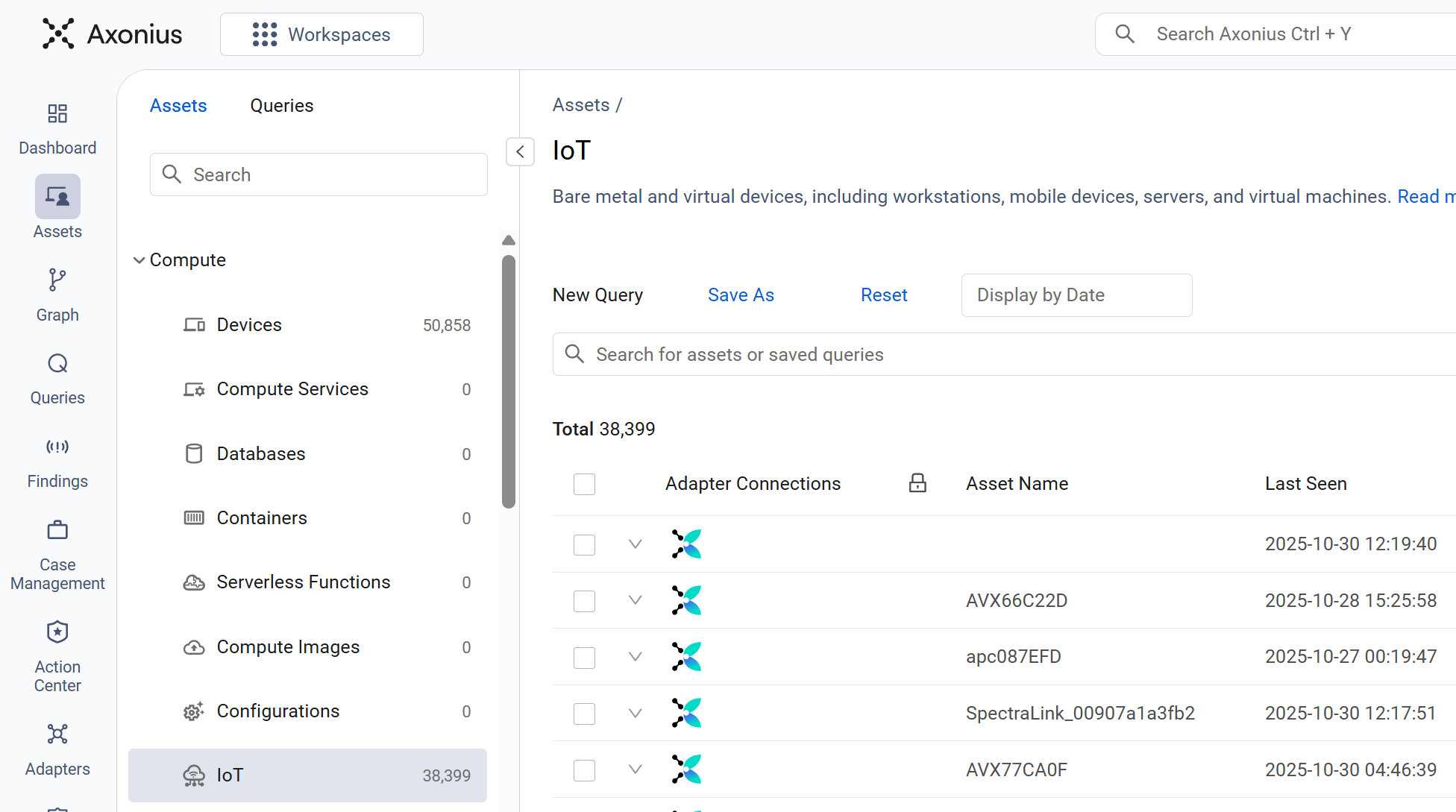Click the Reset query link
Image resolution: width=1456 pixels, height=812 pixels.
click(x=884, y=295)
